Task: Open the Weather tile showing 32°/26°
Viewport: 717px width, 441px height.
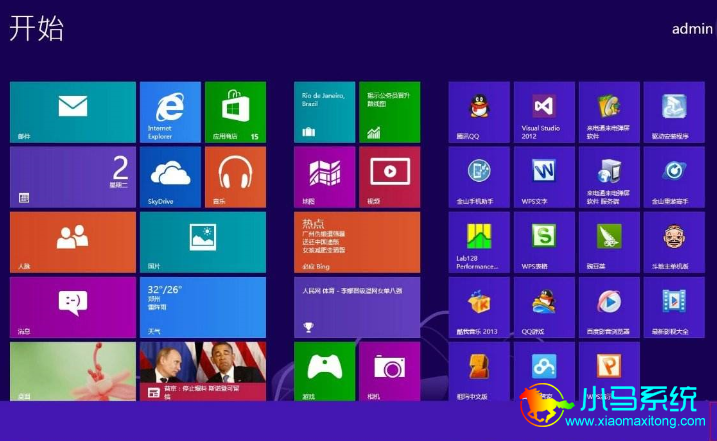Action: point(203,307)
